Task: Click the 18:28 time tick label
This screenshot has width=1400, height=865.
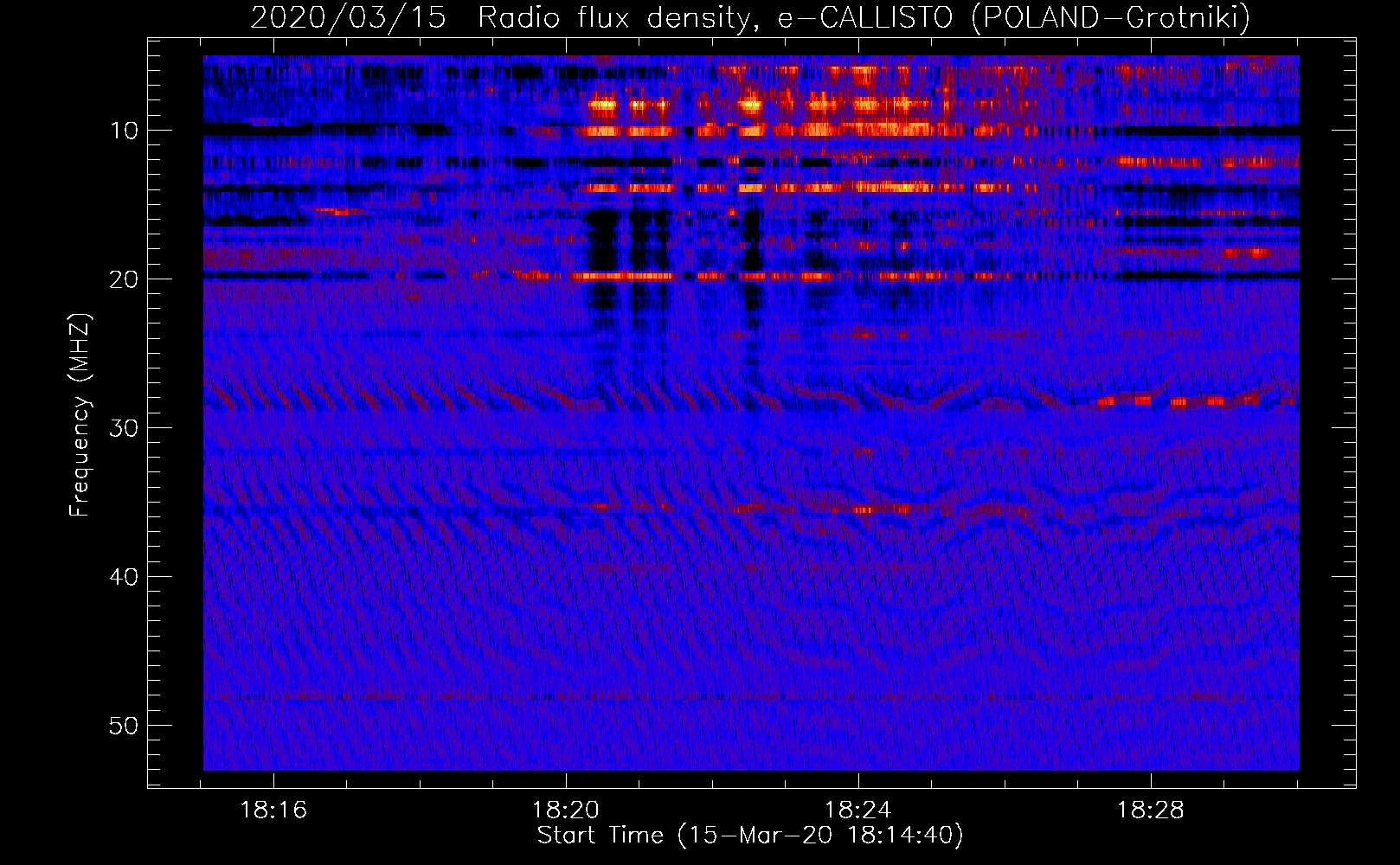Action: [1151, 811]
